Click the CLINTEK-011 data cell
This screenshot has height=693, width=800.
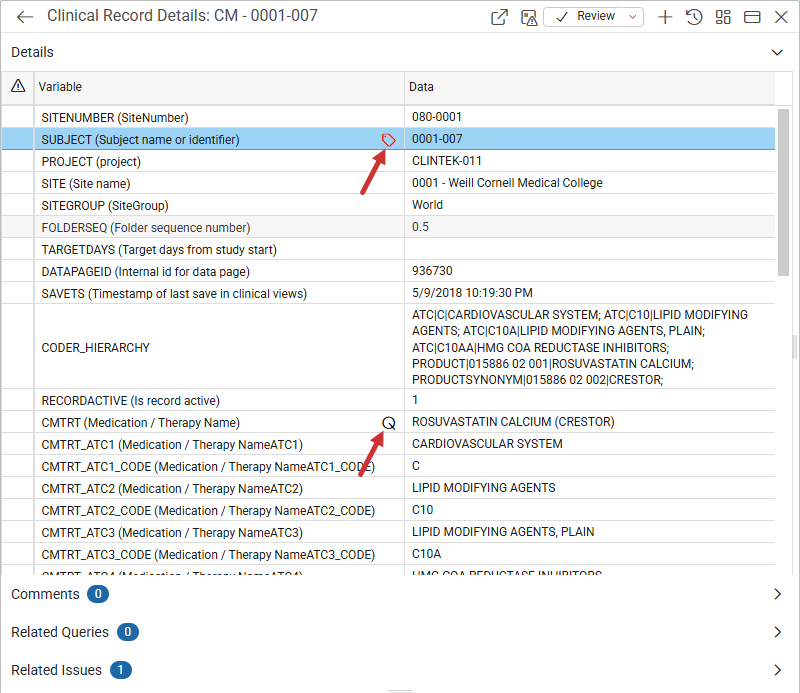coord(590,161)
